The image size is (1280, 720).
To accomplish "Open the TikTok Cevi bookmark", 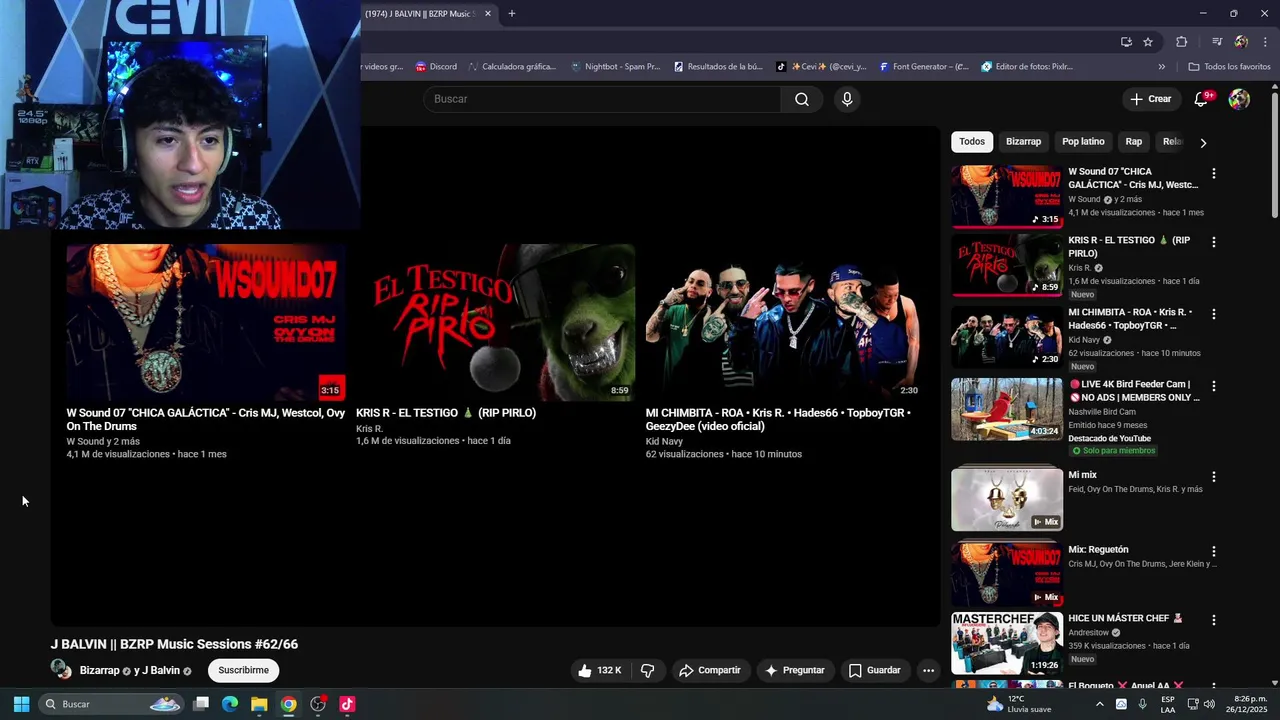I will point(821,67).
